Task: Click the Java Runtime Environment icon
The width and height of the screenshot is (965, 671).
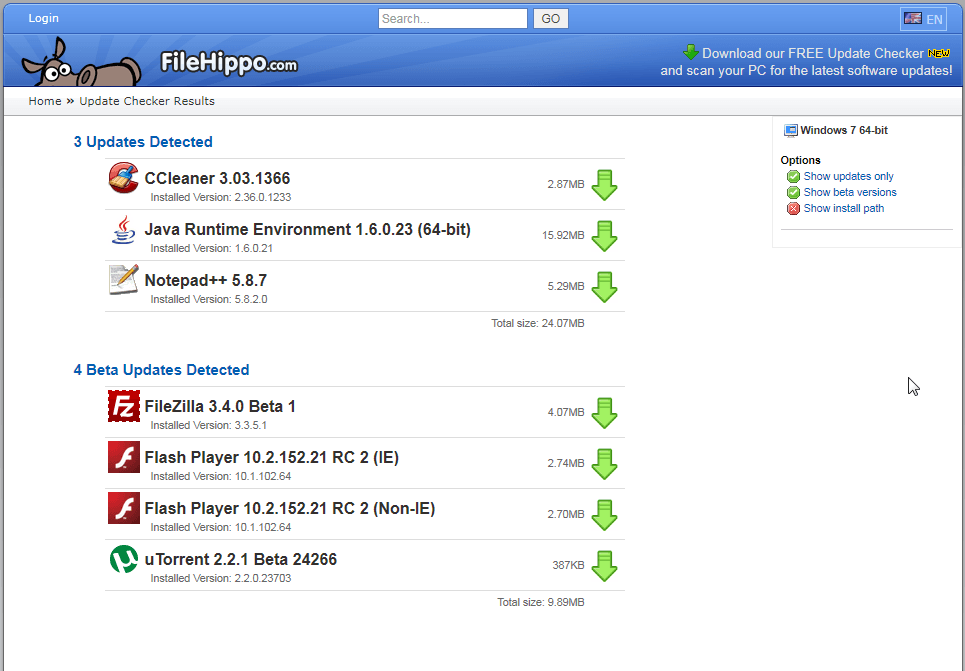Action: [x=123, y=235]
